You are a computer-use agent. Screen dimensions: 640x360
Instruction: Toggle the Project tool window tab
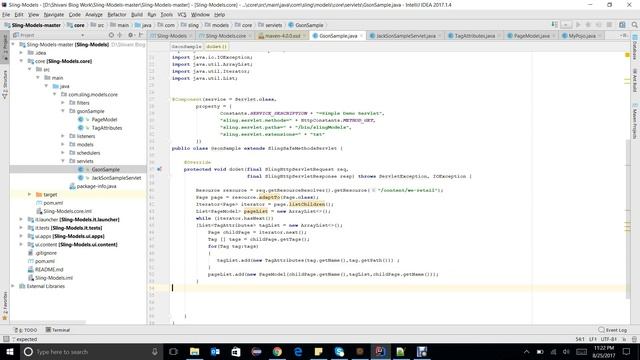coord(5,48)
